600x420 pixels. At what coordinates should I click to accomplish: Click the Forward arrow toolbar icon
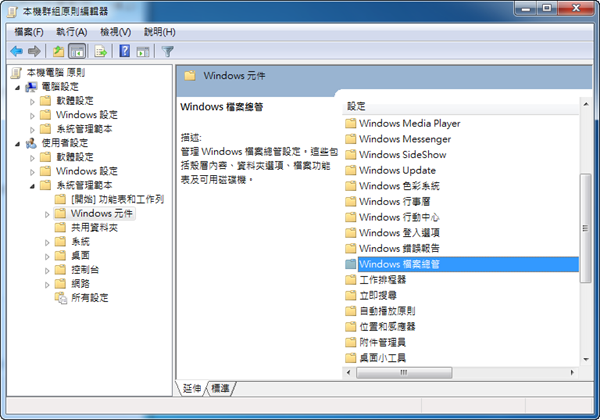pyautogui.click(x=34, y=51)
